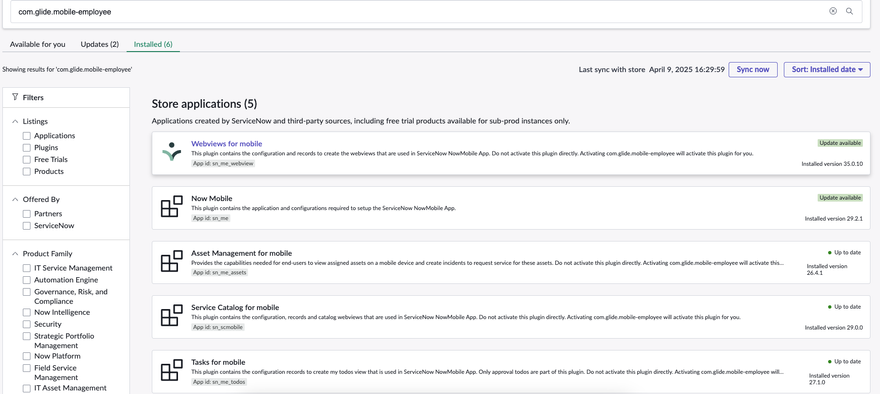Check the Now Platform filter
This screenshot has height=394, width=880.
pos(26,356)
